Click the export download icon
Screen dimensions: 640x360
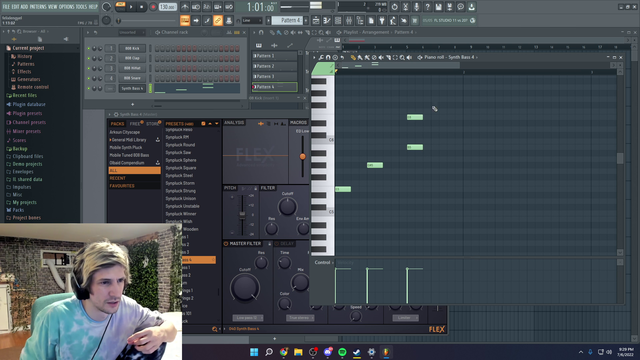(x=471, y=7)
